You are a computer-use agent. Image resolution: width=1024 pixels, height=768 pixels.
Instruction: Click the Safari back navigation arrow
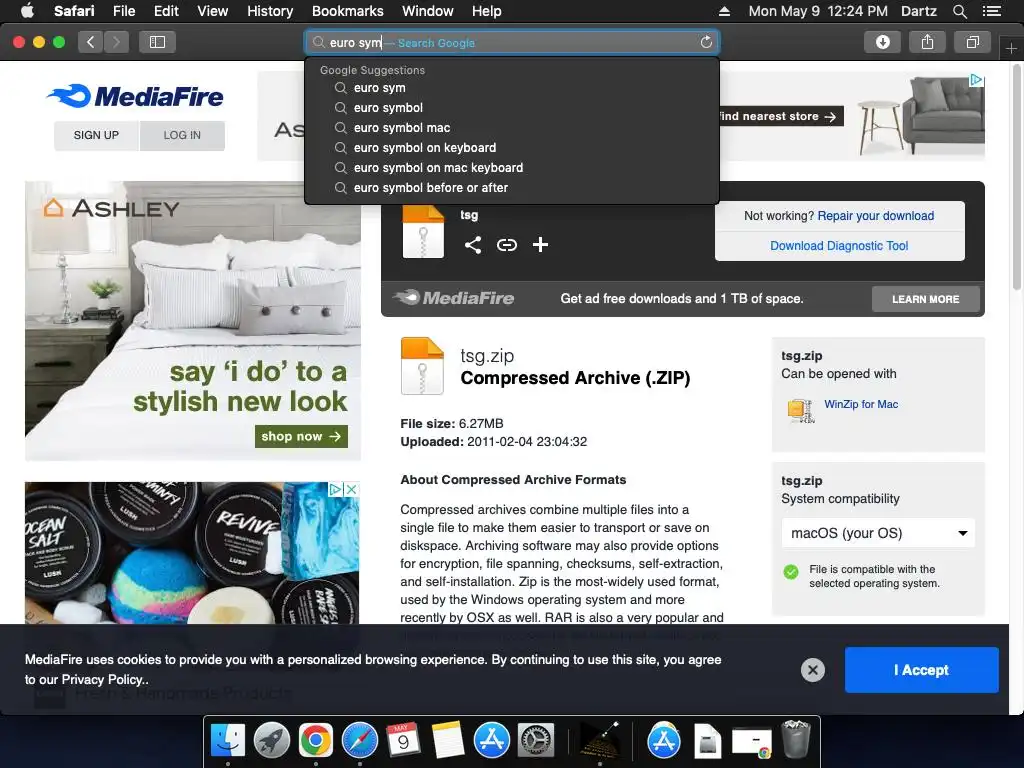point(90,42)
